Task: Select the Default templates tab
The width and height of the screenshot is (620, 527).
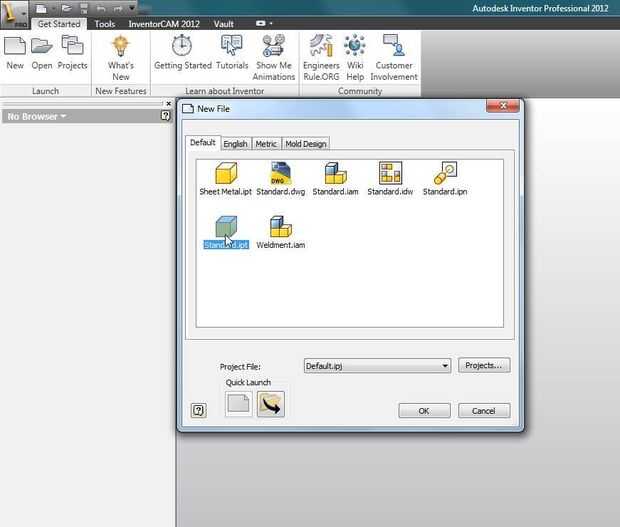Action: (202, 143)
